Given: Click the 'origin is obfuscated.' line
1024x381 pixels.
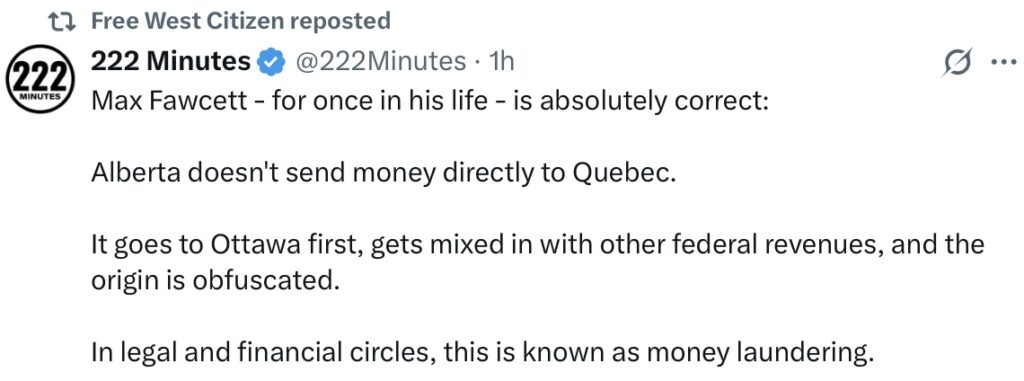Looking at the screenshot, I should tap(216, 281).
